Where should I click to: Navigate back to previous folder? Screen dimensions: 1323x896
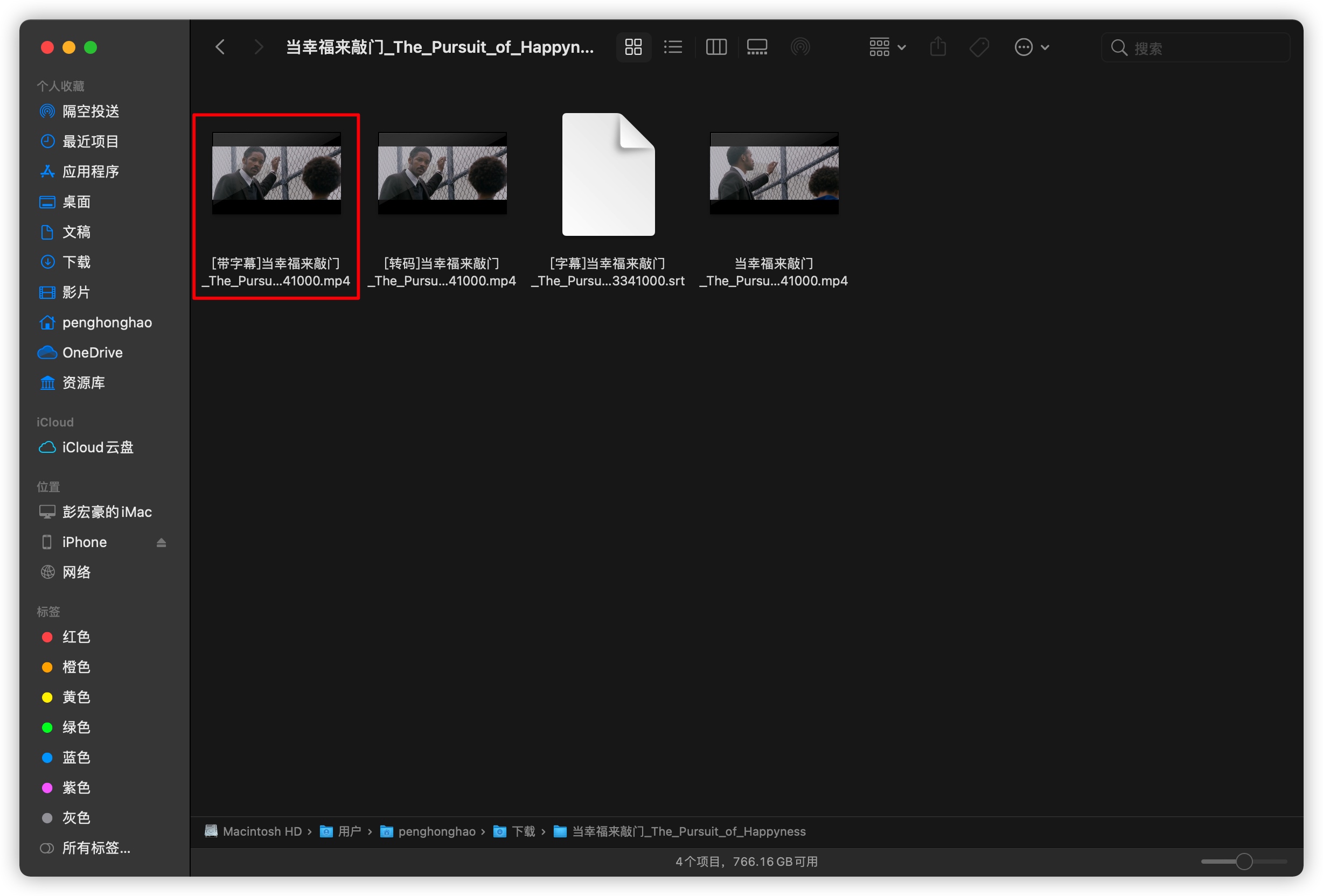click(x=220, y=46)
